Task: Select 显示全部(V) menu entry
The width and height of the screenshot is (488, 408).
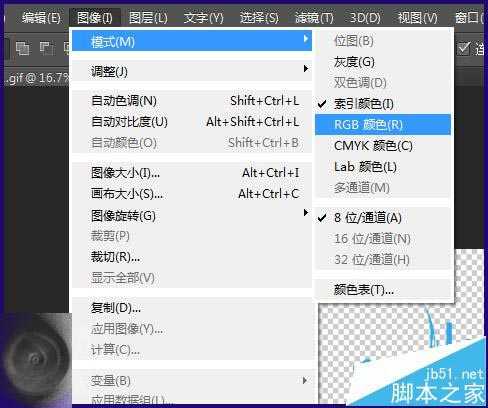Action: (192, 277)
